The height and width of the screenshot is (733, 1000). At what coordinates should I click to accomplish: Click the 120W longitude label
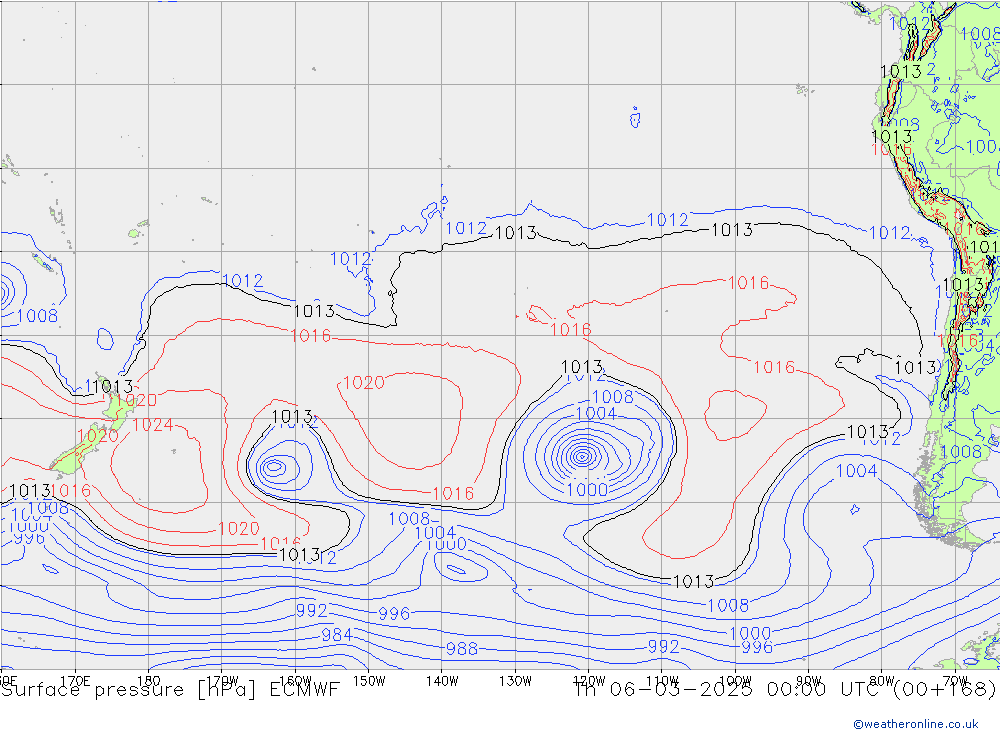[x=589, y=681]
